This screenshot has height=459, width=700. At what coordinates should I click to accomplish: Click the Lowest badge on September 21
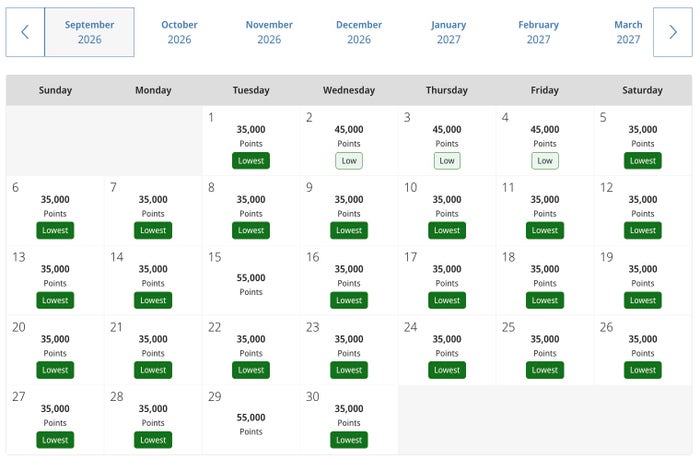[153, 370]
